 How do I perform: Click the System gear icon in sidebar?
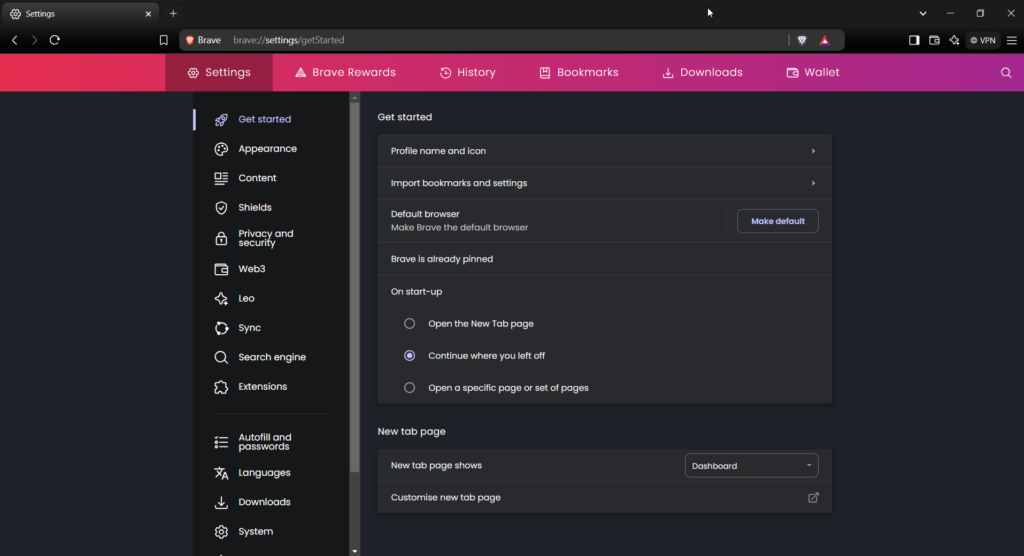click(x=221, y=532)
